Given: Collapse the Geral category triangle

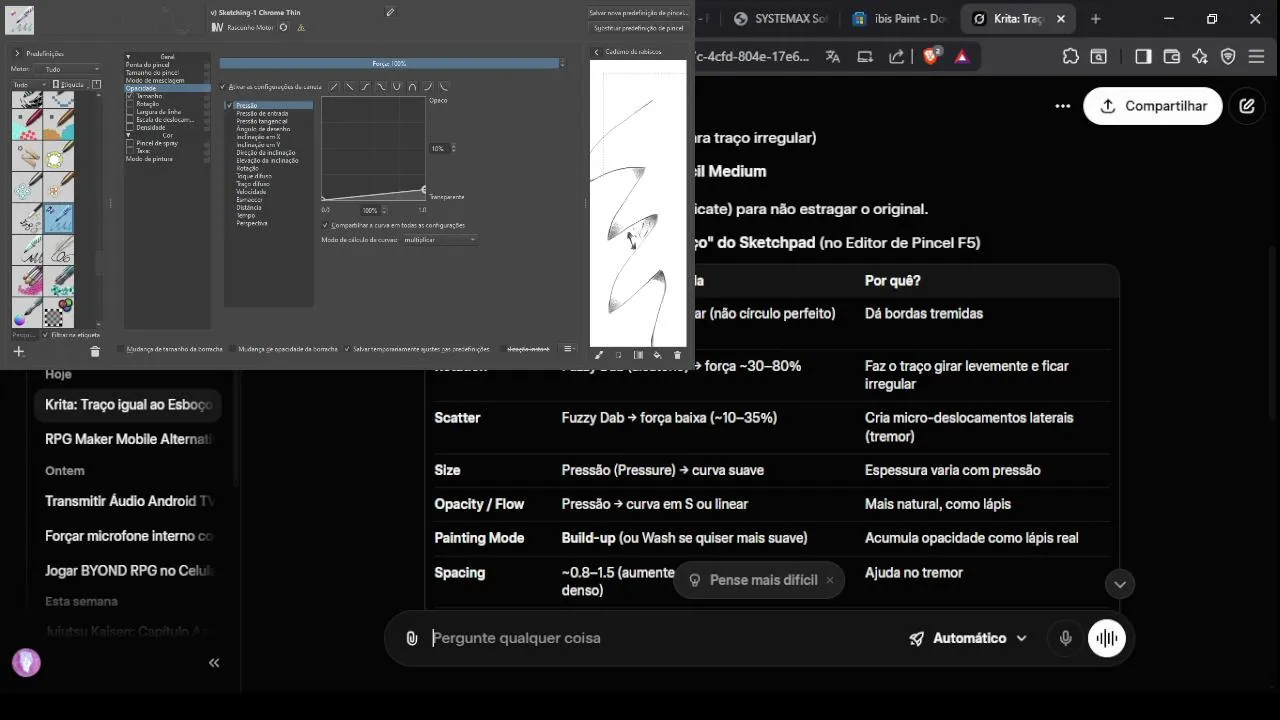Looking at the screenshot, I should point(128,57).
